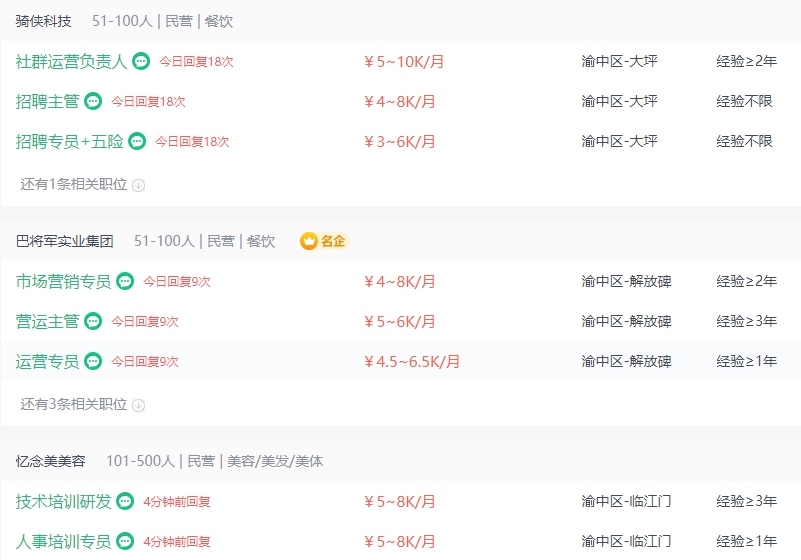Screen dimensions: 801x560
Task: Open the 市场营销专员 job posting
Action: [x=63, y=281]
